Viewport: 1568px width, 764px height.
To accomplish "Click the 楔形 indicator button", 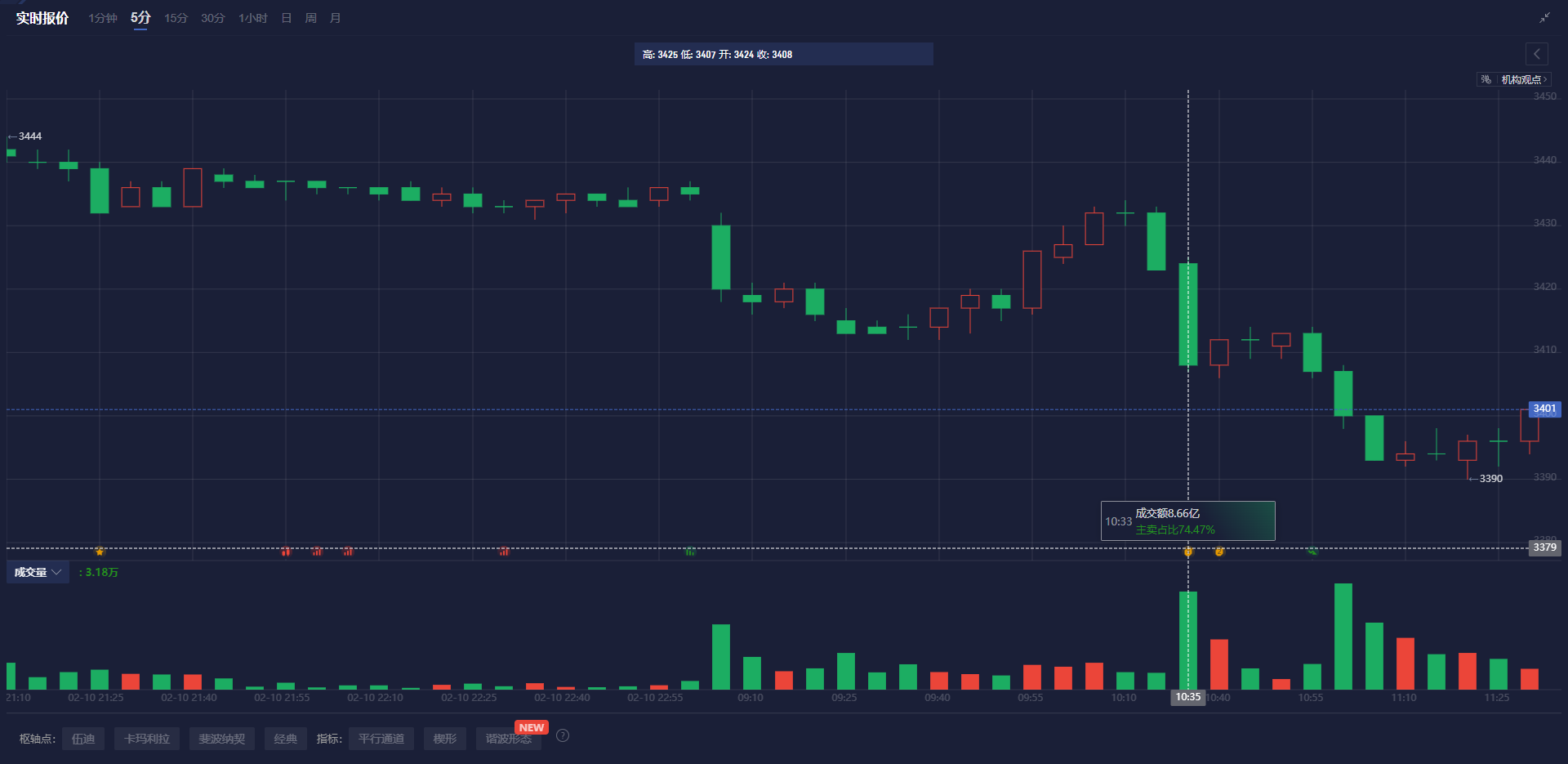I will [x=445, y=739].
